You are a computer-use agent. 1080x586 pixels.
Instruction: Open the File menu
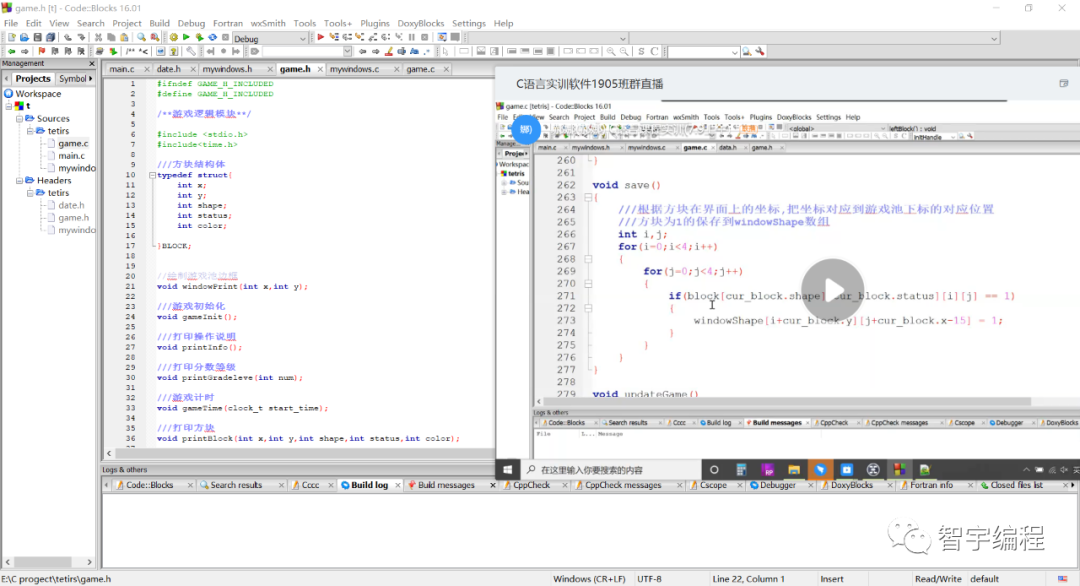(x=11, y=23)
